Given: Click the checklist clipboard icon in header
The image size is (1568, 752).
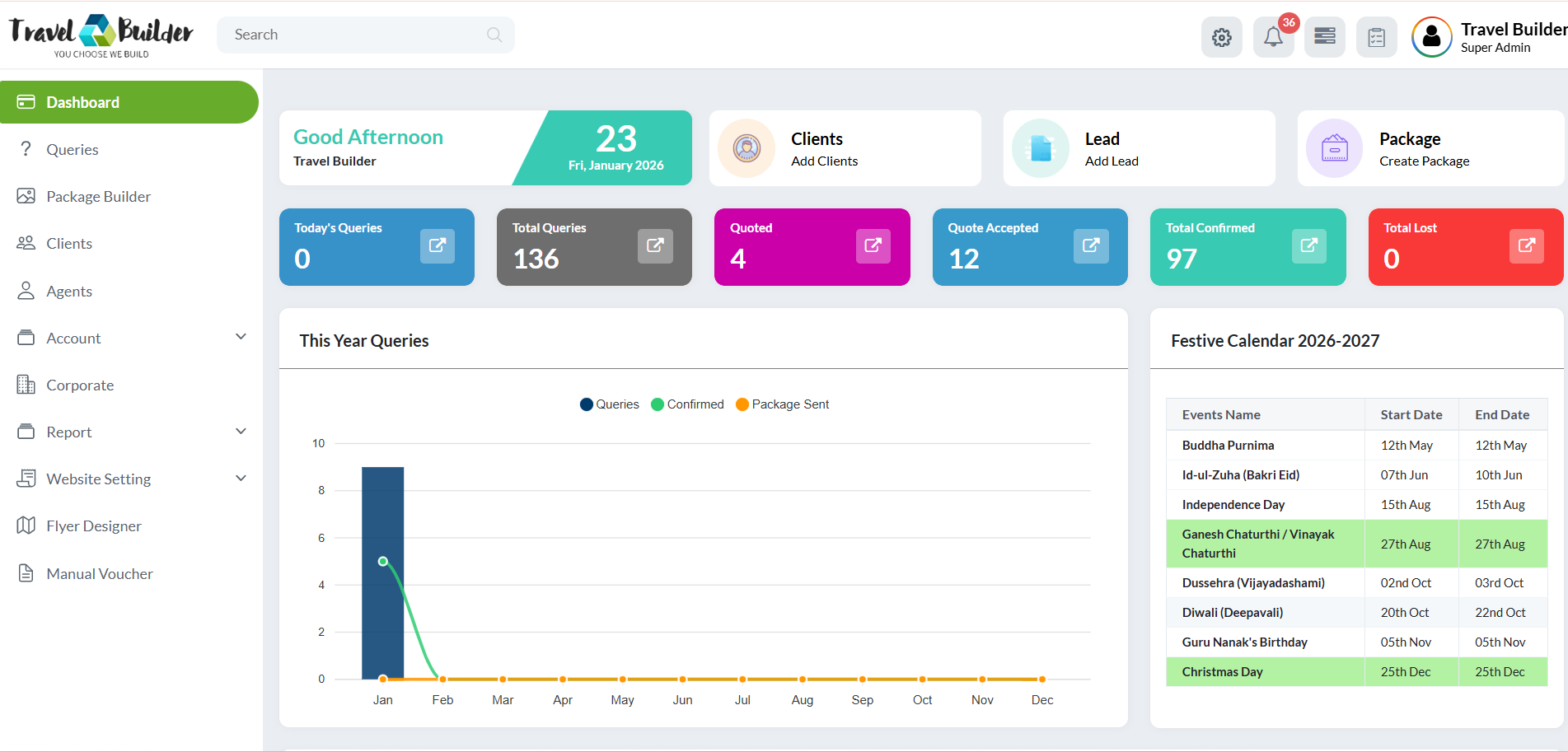Looking at the screenshot, I should coord(1376,37).
